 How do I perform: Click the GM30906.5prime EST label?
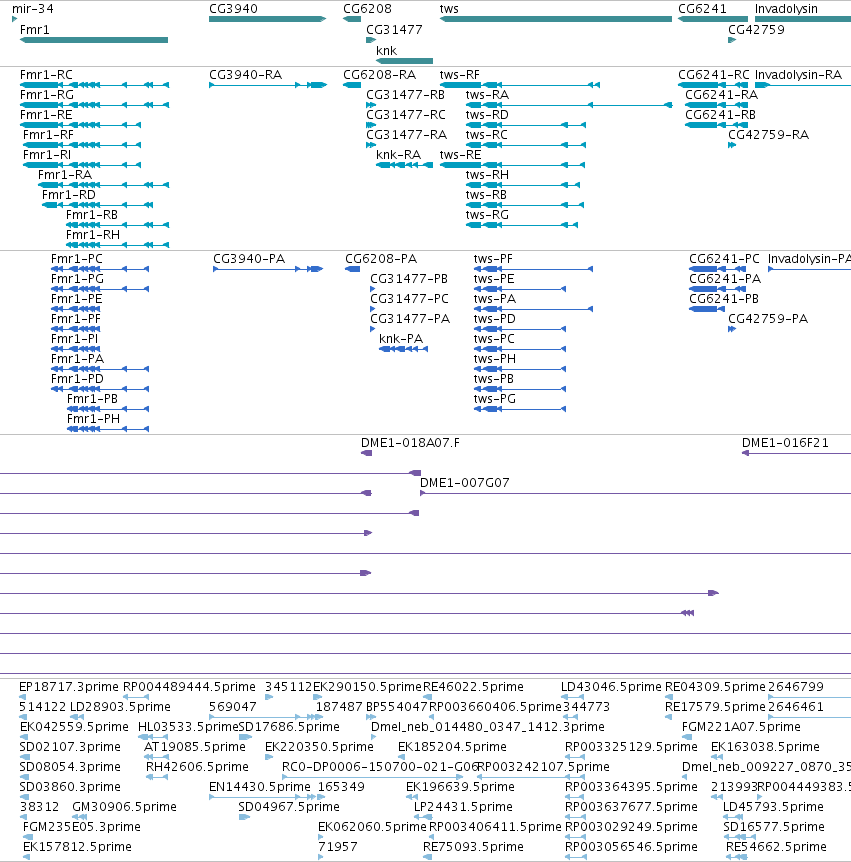[124, 807]
